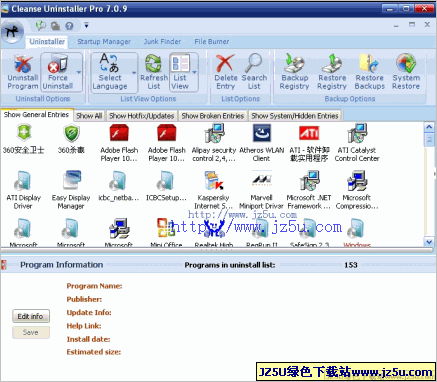
Task: Switch to the Uninstaller ribbon tab
Action: pyautogui.click(x=47, y=42)
